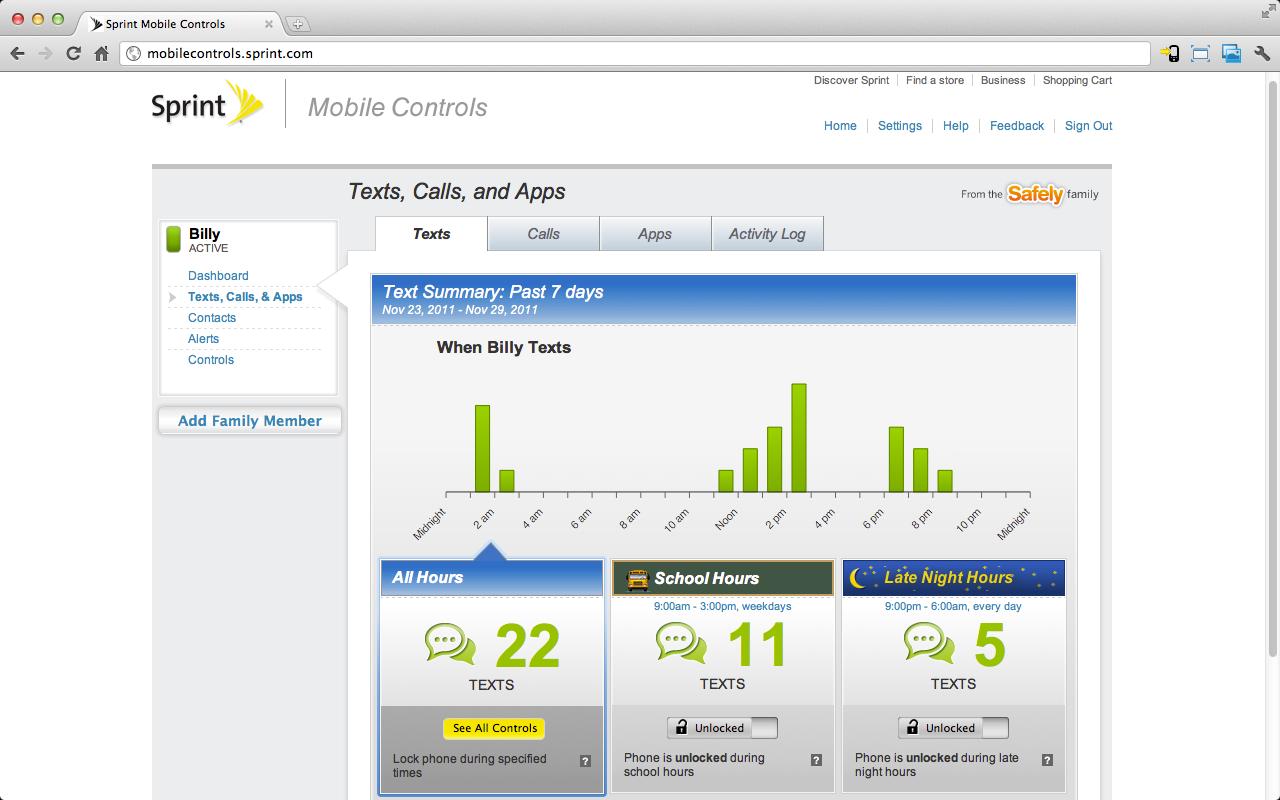1280x800 pixels.
Task: Open the browser home page icon
Action: click(101, 54)
